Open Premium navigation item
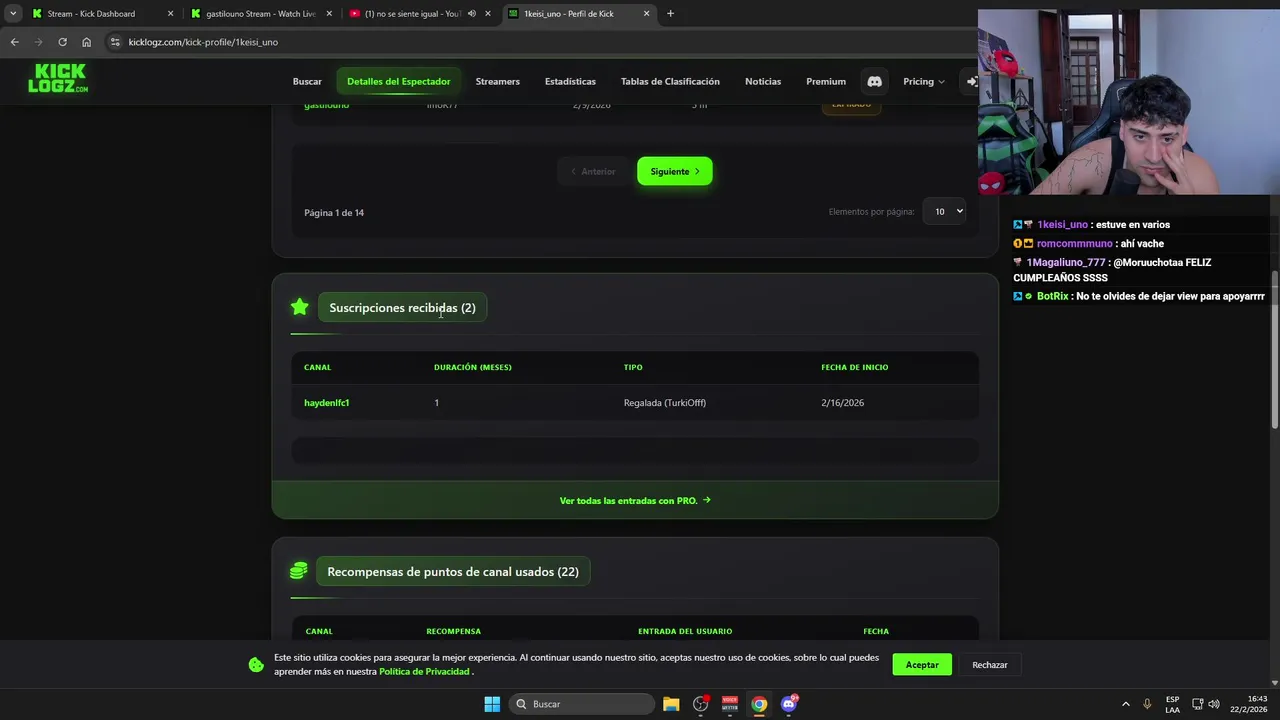 826,82
